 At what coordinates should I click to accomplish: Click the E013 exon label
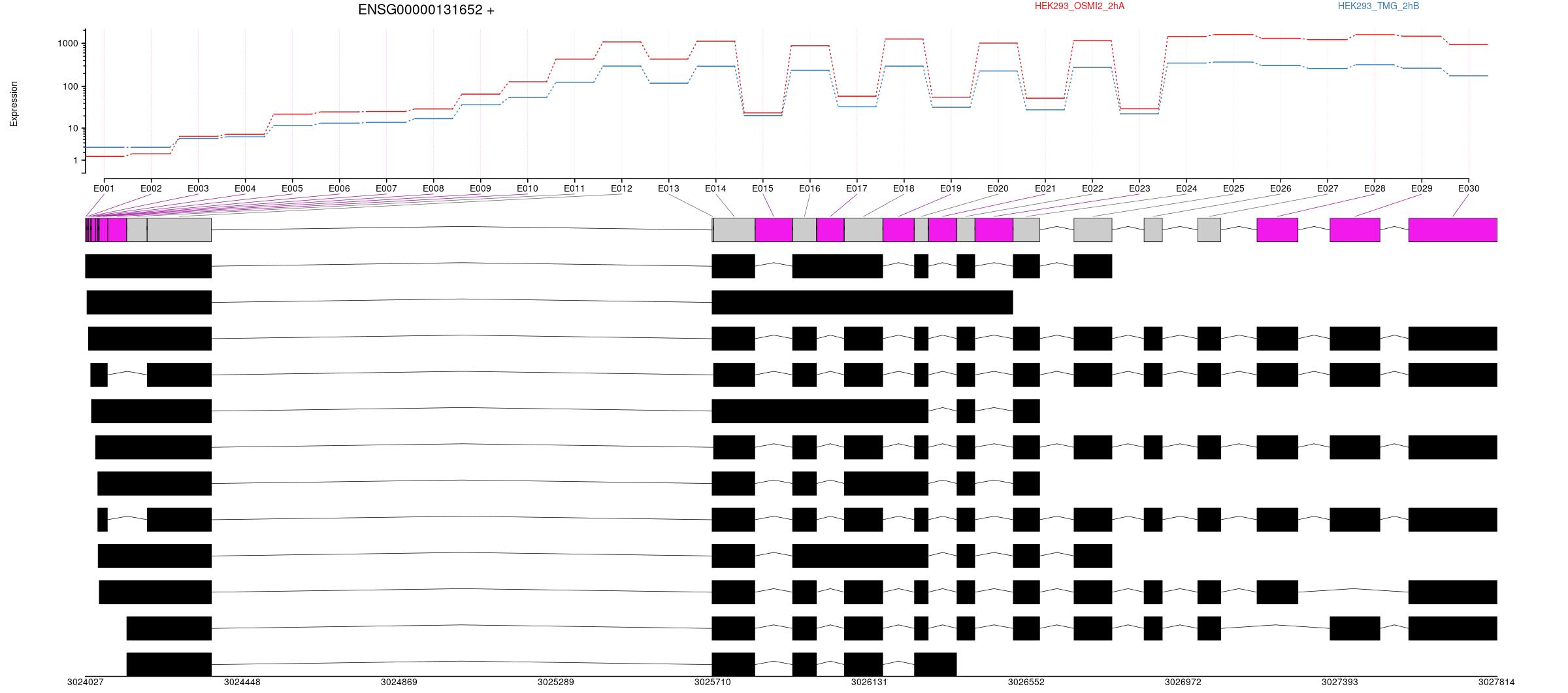pos(668,188)
